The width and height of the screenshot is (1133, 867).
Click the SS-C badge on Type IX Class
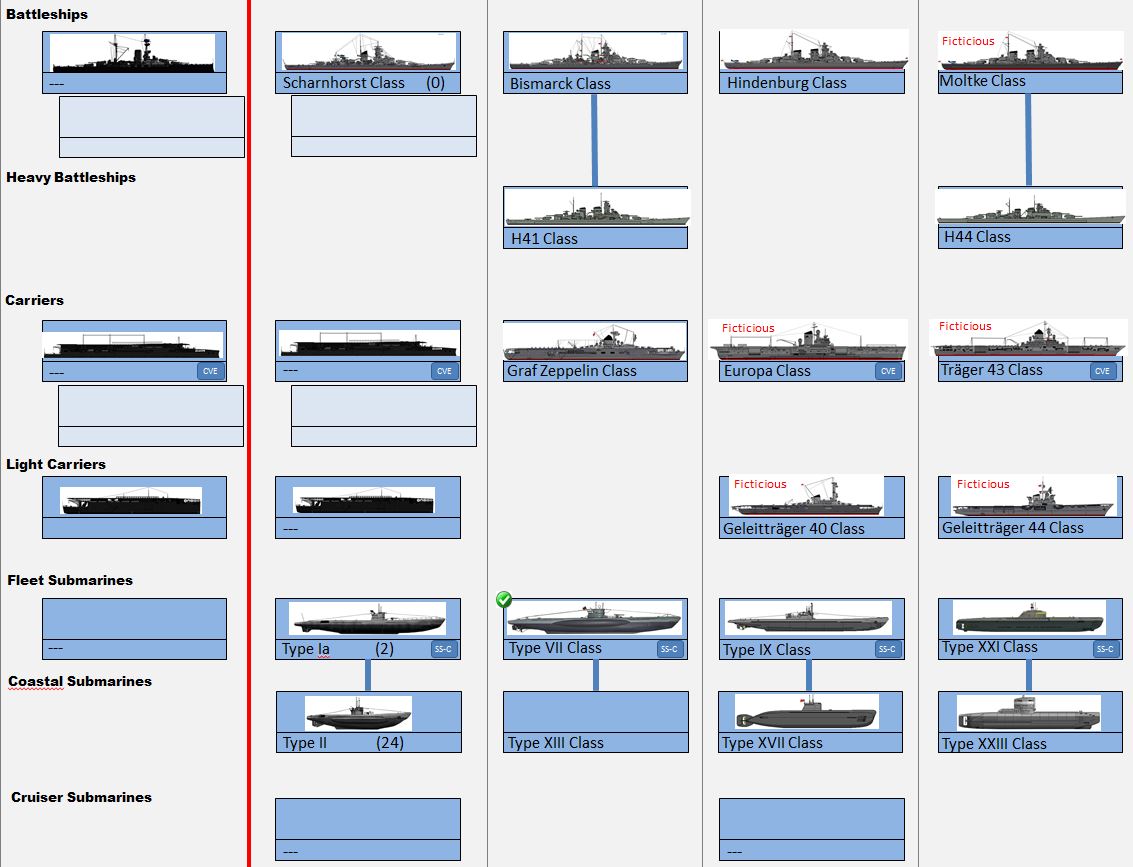pyautogui.click(x=887, y=649)
